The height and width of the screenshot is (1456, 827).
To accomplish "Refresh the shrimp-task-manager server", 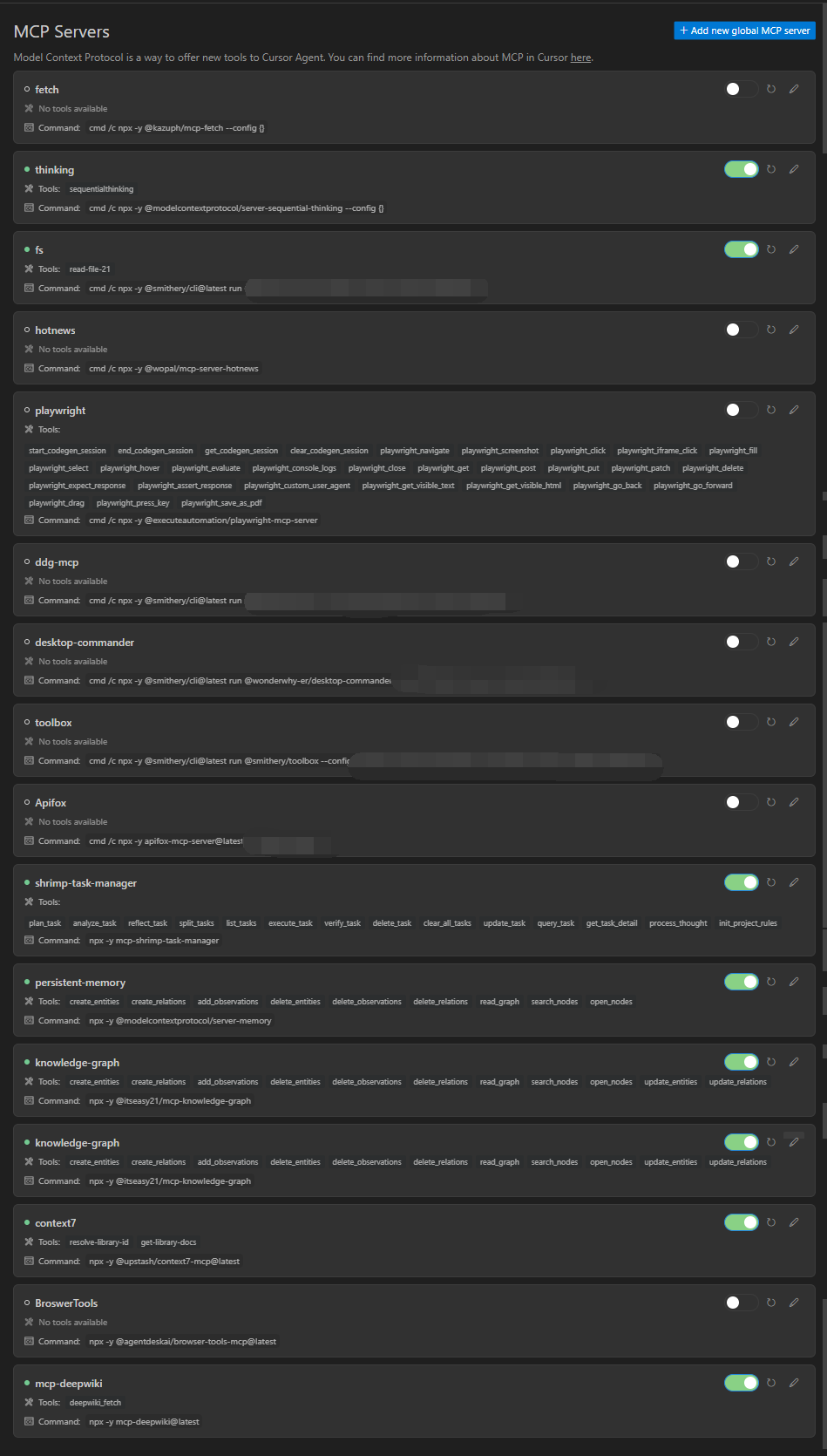I will tap(771, 882).
